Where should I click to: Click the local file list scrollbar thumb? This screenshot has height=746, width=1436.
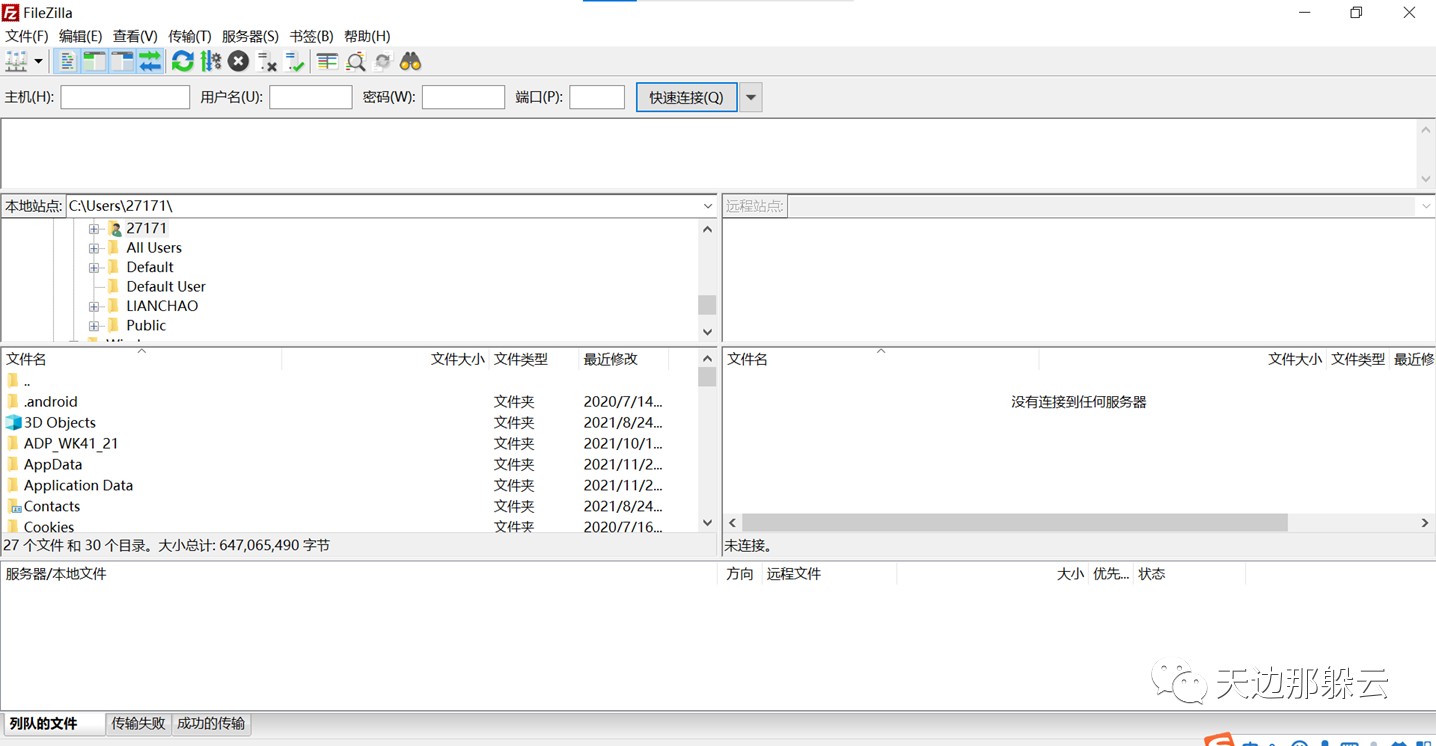tap(708, 377)
